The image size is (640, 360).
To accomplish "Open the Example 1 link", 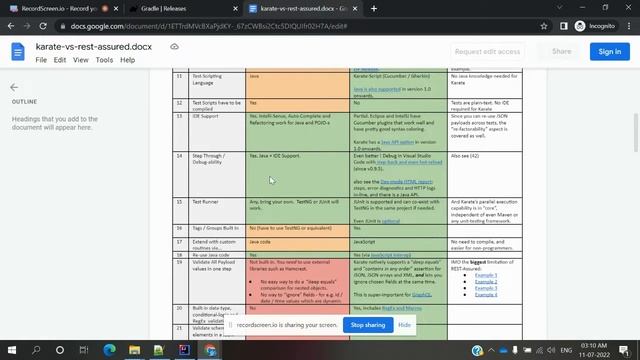I will coord(486,275).
